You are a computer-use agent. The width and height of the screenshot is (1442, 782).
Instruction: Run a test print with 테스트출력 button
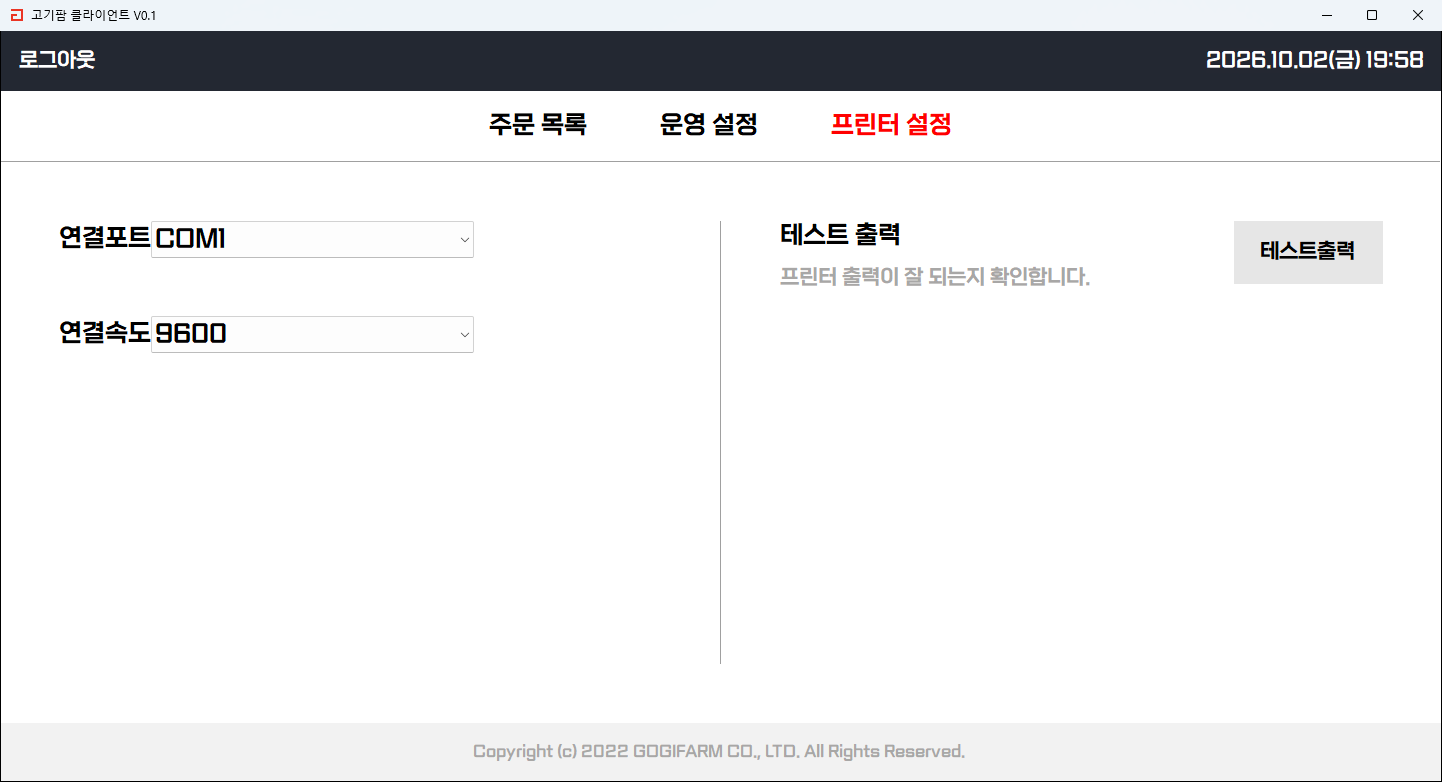(x=1308, y=252)
